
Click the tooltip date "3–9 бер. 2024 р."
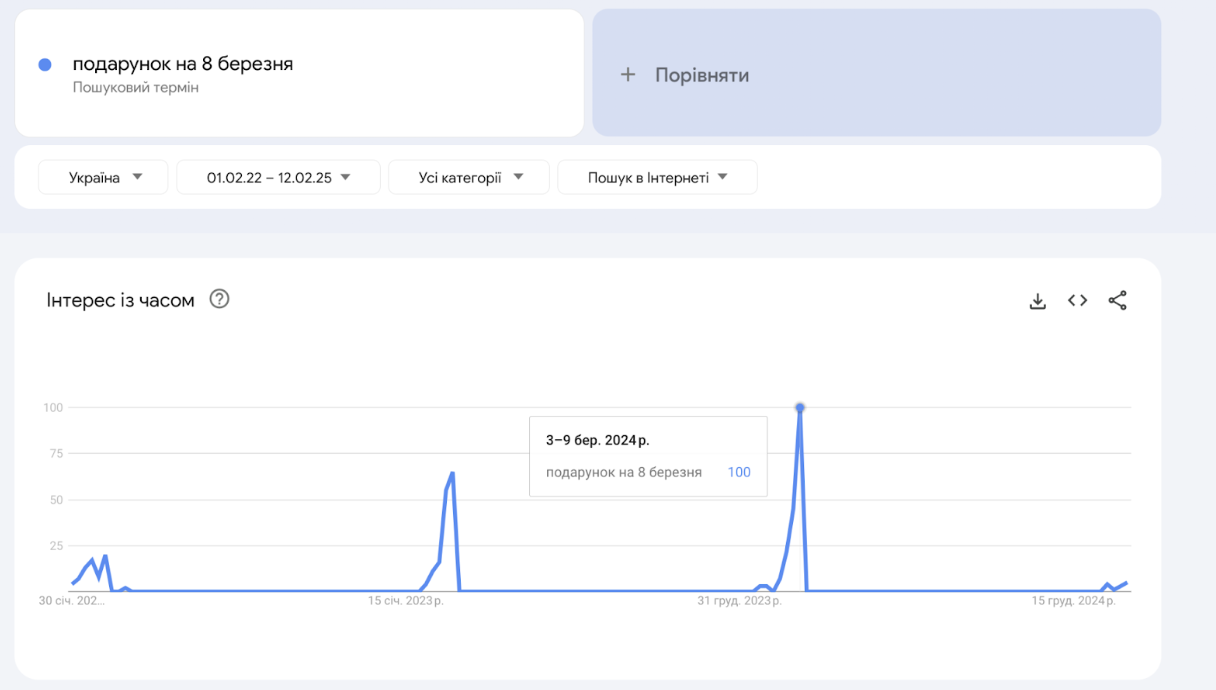point(597,440)
